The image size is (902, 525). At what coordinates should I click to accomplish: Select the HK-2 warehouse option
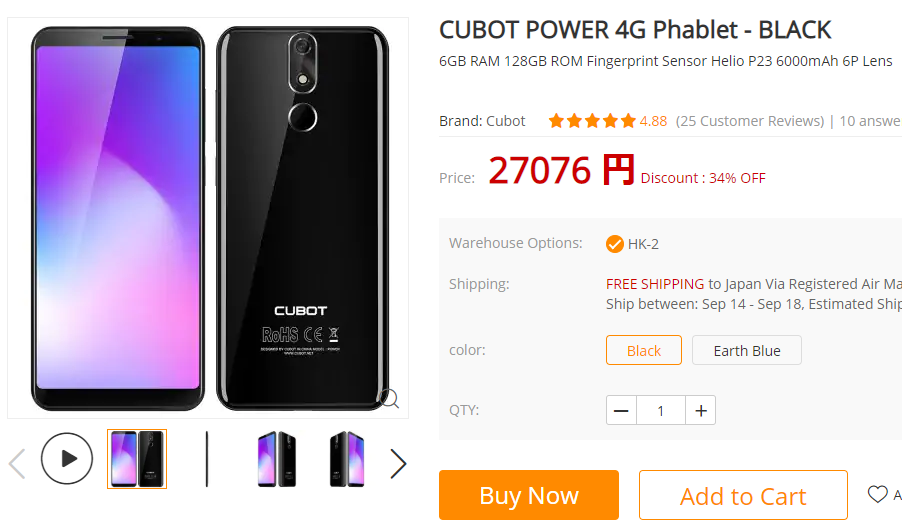coord(632,244)
